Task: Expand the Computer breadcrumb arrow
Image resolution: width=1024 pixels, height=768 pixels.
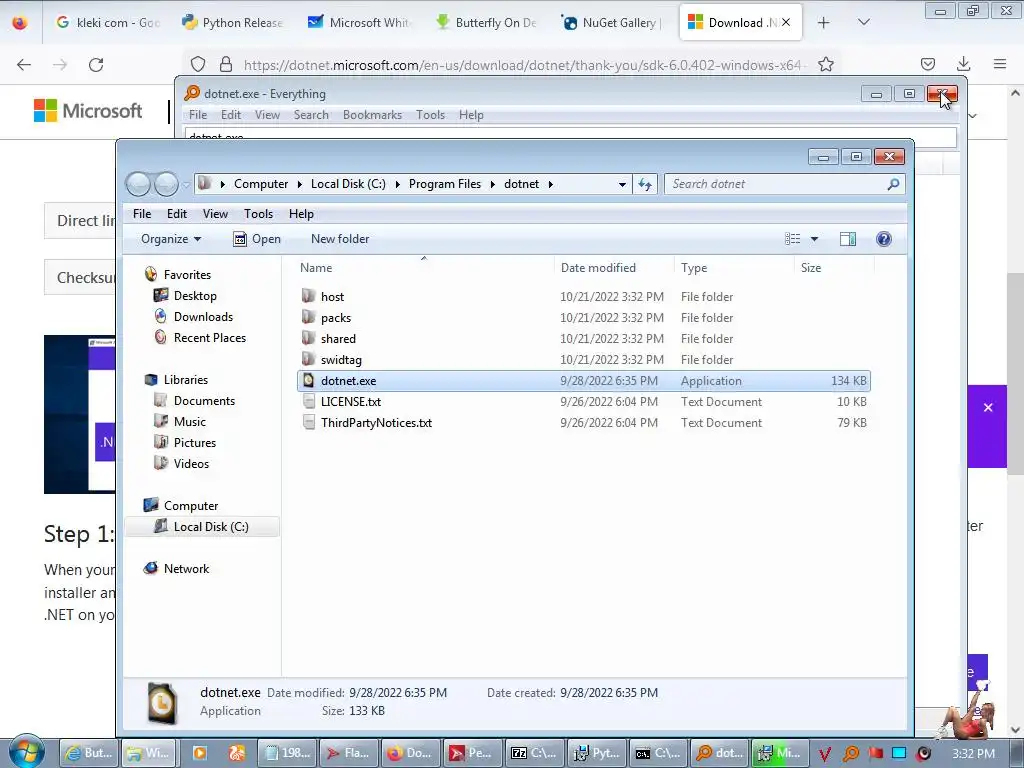Action: click(x=300, y=184)
